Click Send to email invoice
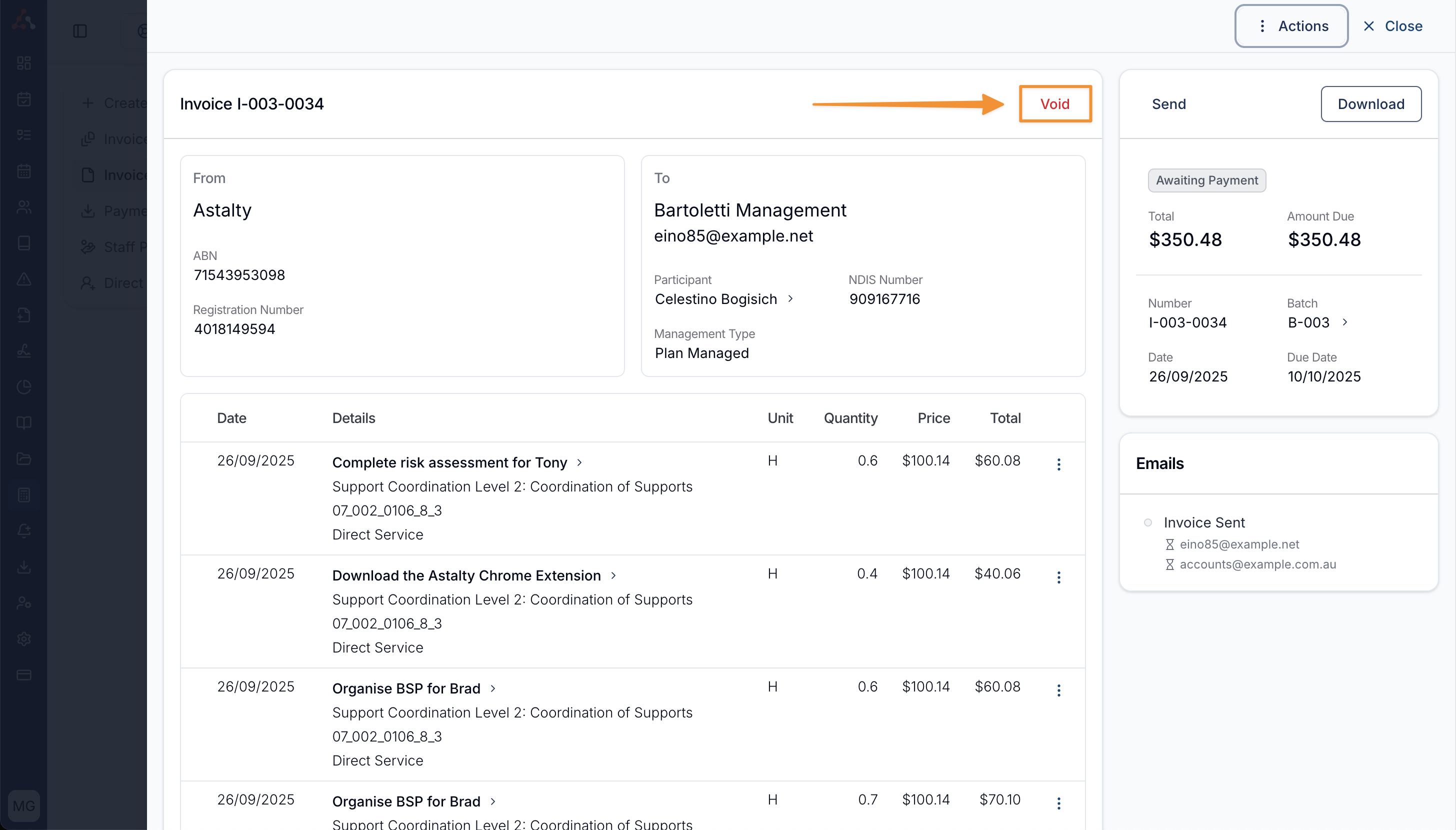 coord(1169,104)
